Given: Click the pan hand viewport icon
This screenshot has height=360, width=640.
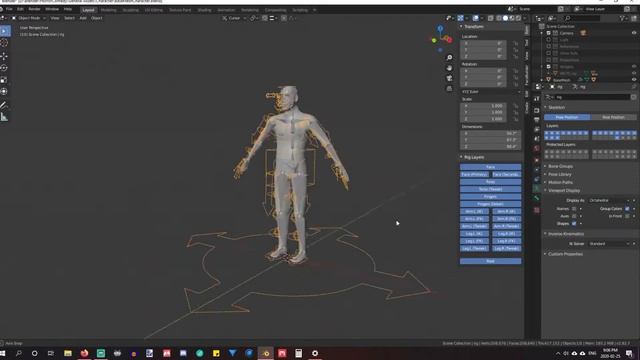Looking at the screenshot, I should click(x=449, y=68).
